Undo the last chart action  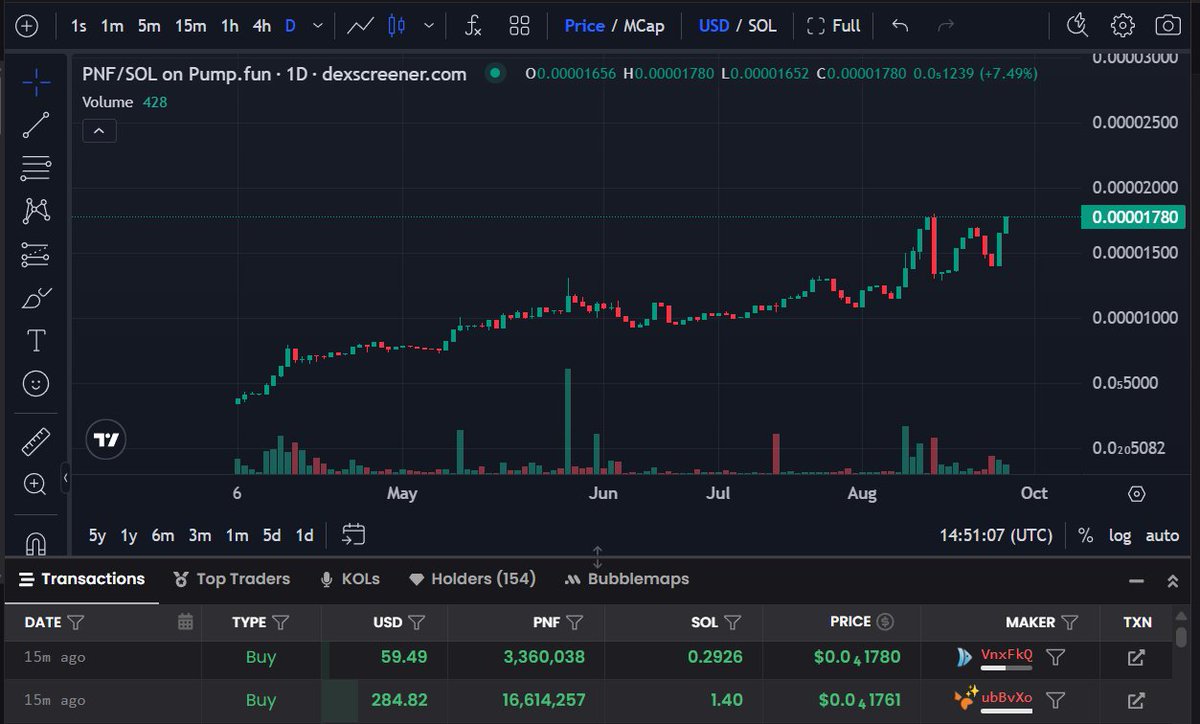click(900, 26)
